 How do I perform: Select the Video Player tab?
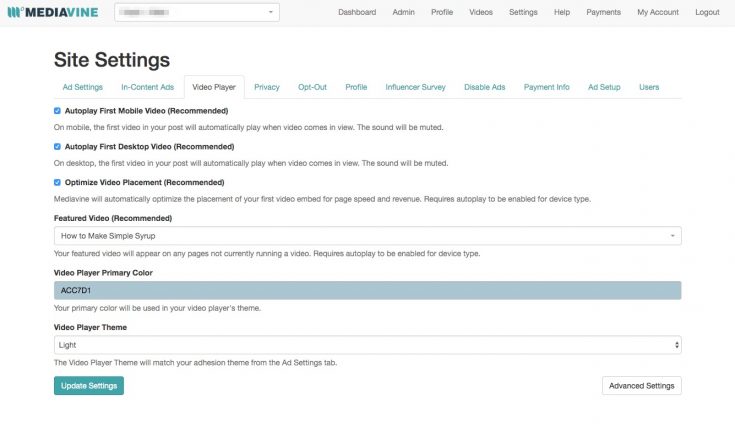(x=214, y=87)
